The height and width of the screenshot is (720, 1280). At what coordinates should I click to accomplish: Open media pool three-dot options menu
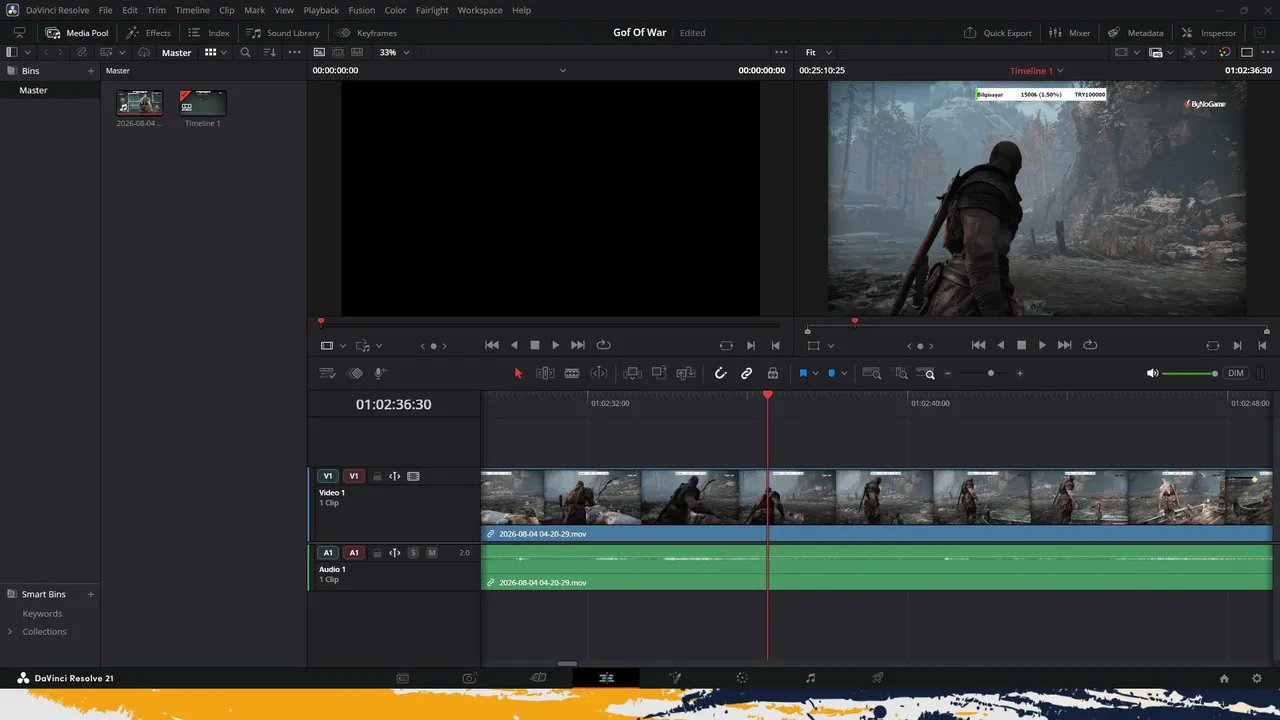(x=295, y=52)
